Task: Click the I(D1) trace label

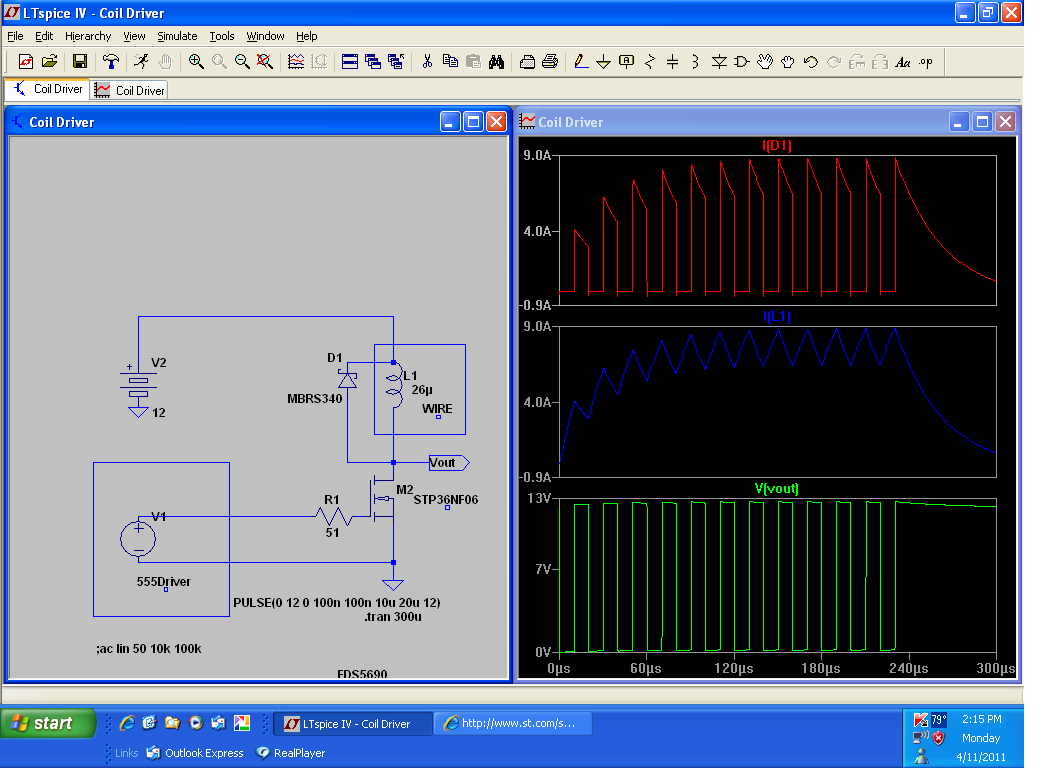Action: click(777, 145)
